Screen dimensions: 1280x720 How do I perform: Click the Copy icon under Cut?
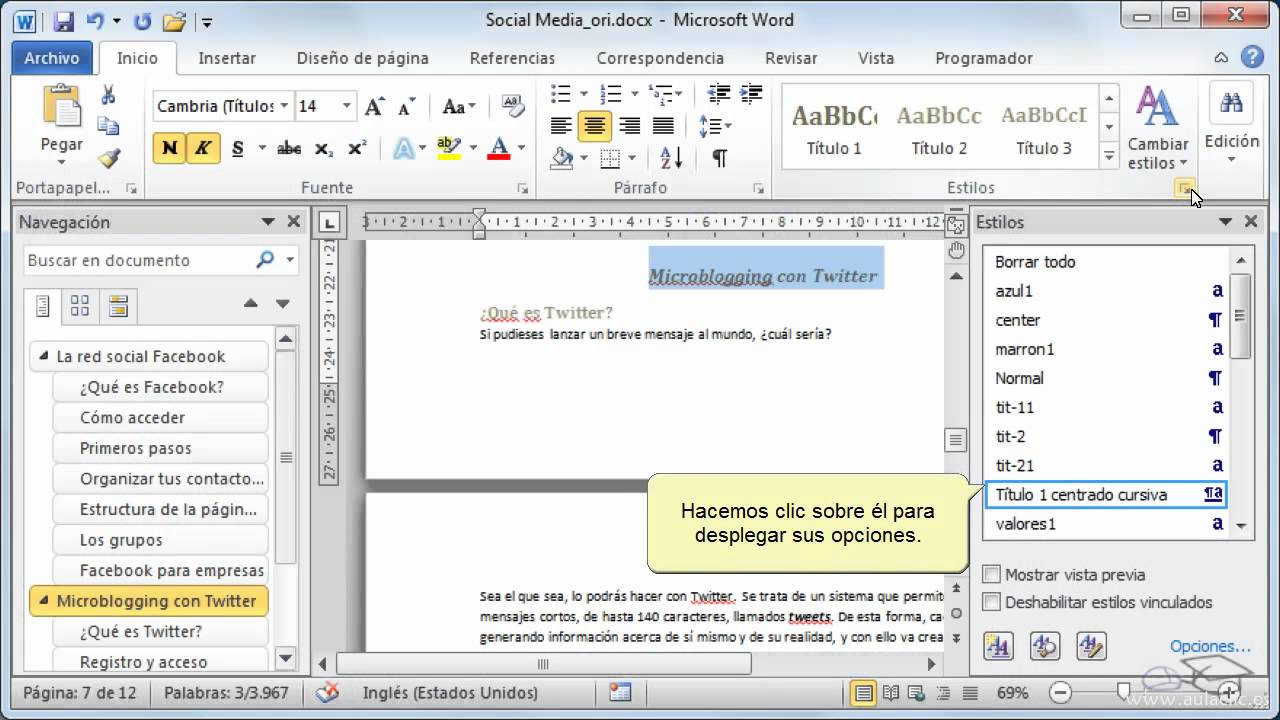(108, 126)
